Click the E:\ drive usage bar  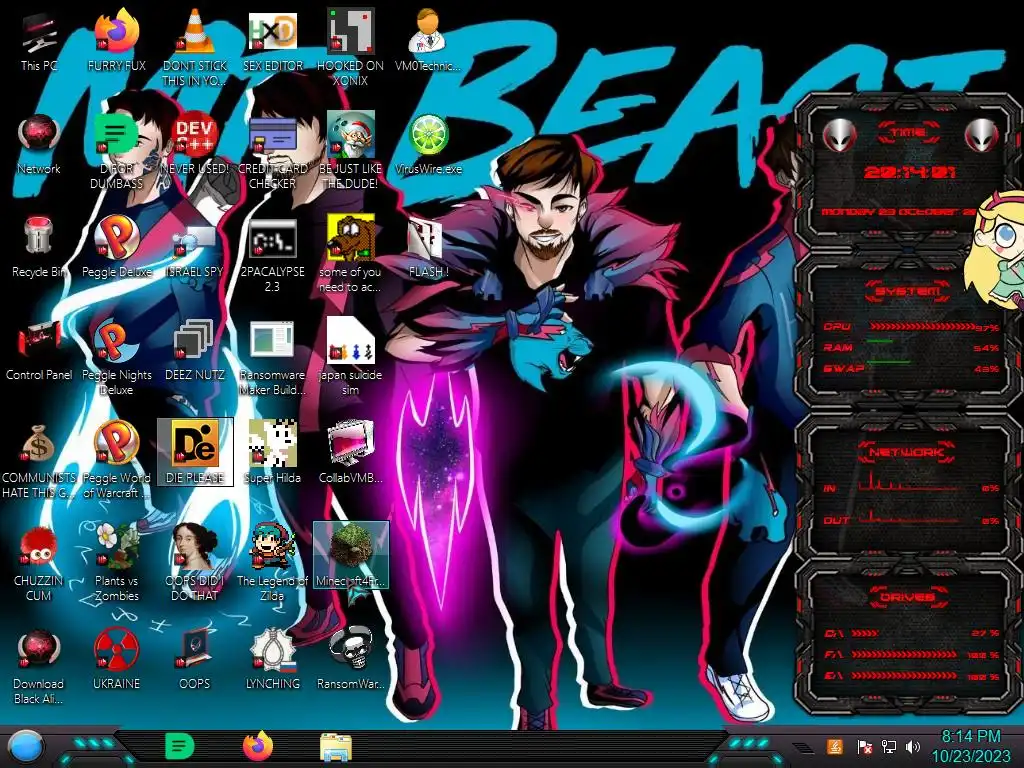[904, 675]
